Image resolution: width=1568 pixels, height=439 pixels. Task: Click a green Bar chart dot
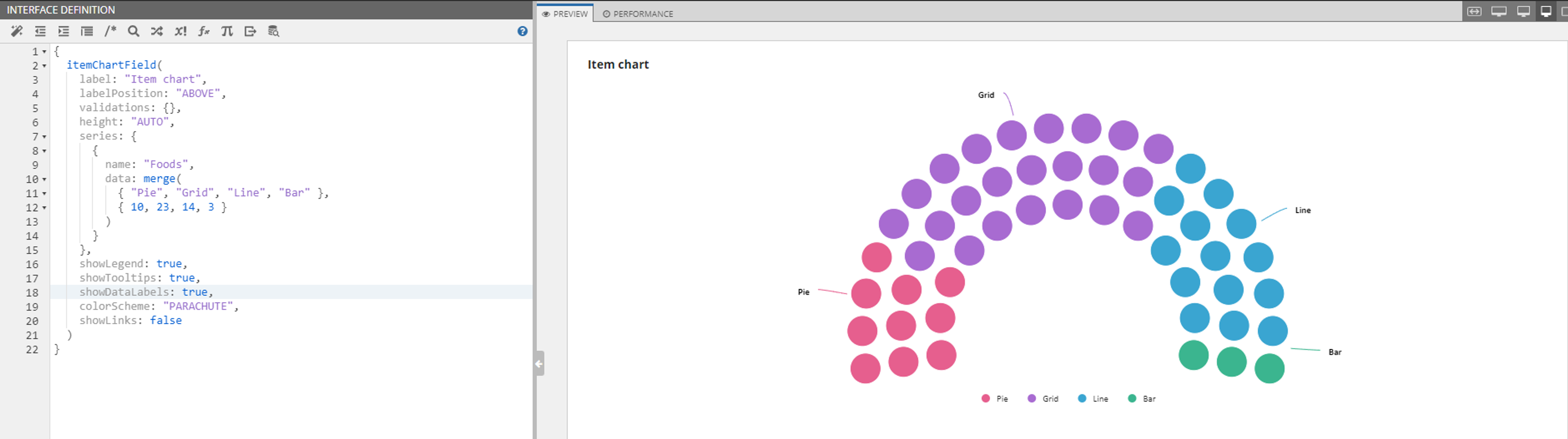(1232, 362)
